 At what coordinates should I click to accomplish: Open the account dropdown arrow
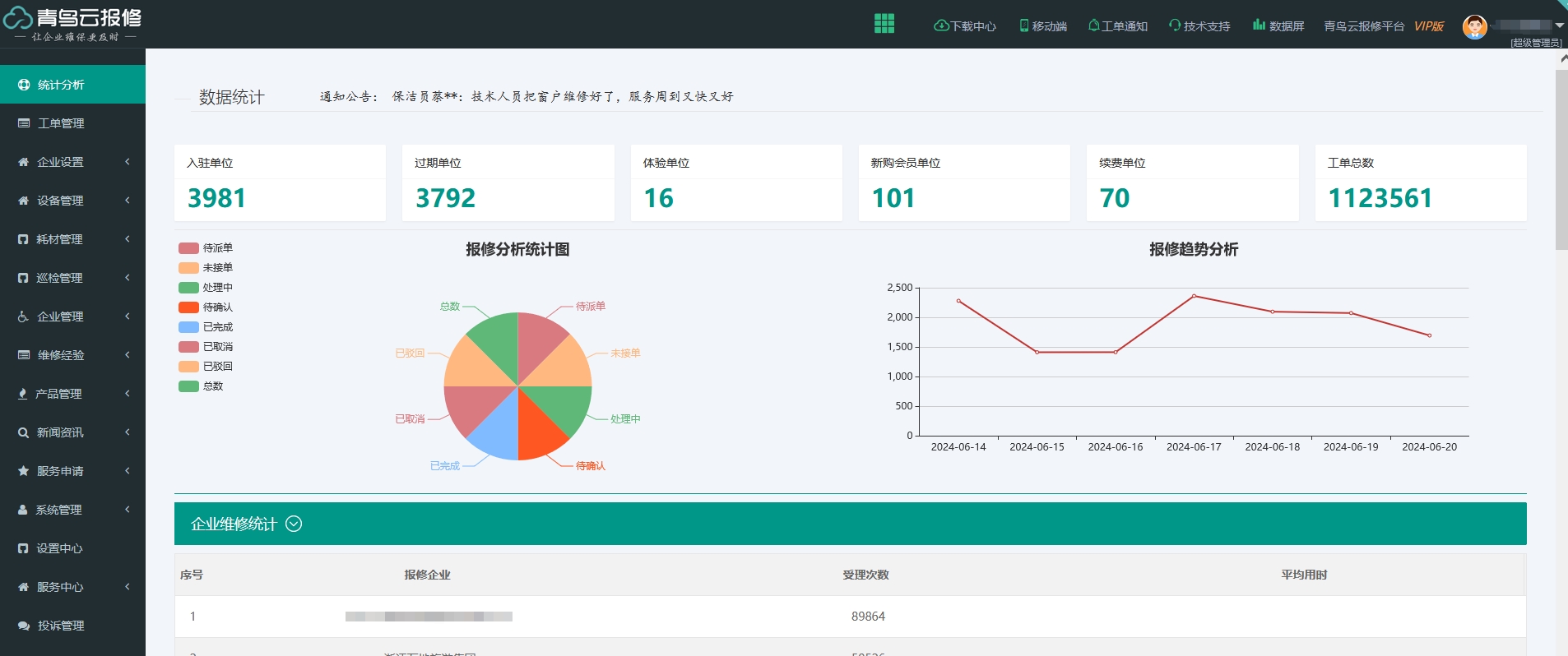pos(1559,25)
